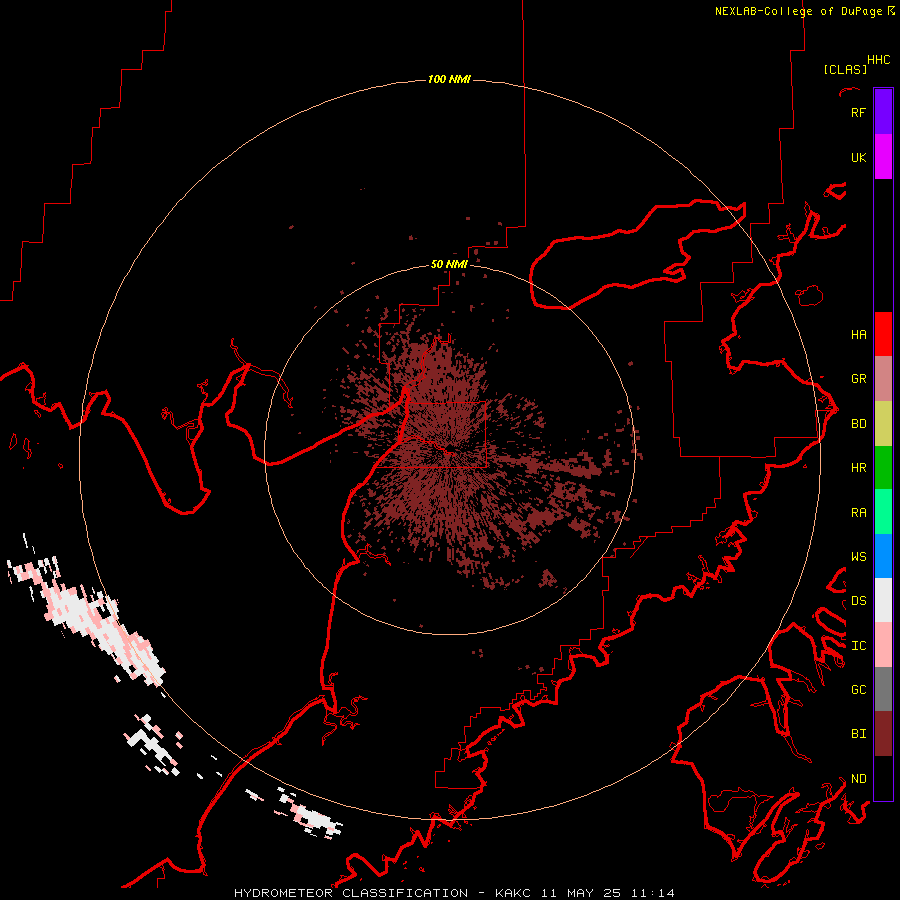
Task: Click the BD legend label
Action: coord(858,424)
